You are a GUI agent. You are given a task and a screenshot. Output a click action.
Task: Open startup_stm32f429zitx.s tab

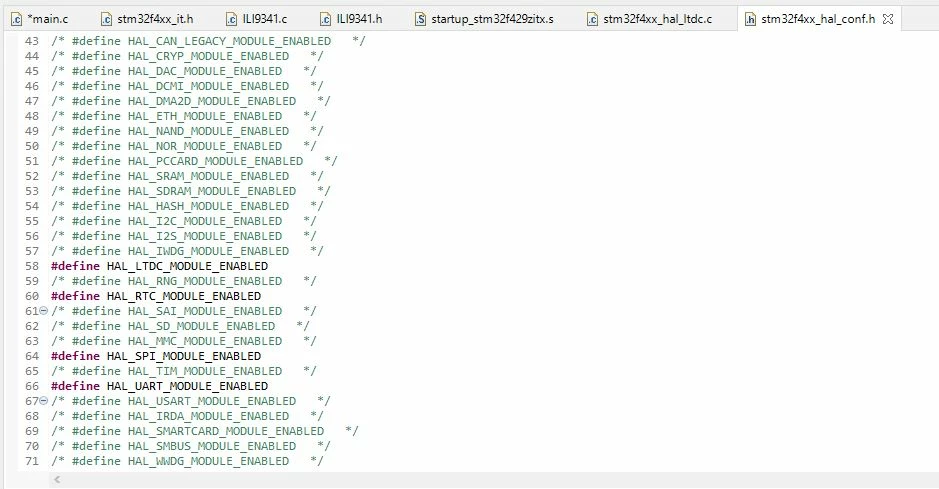[x=484, y=19]
